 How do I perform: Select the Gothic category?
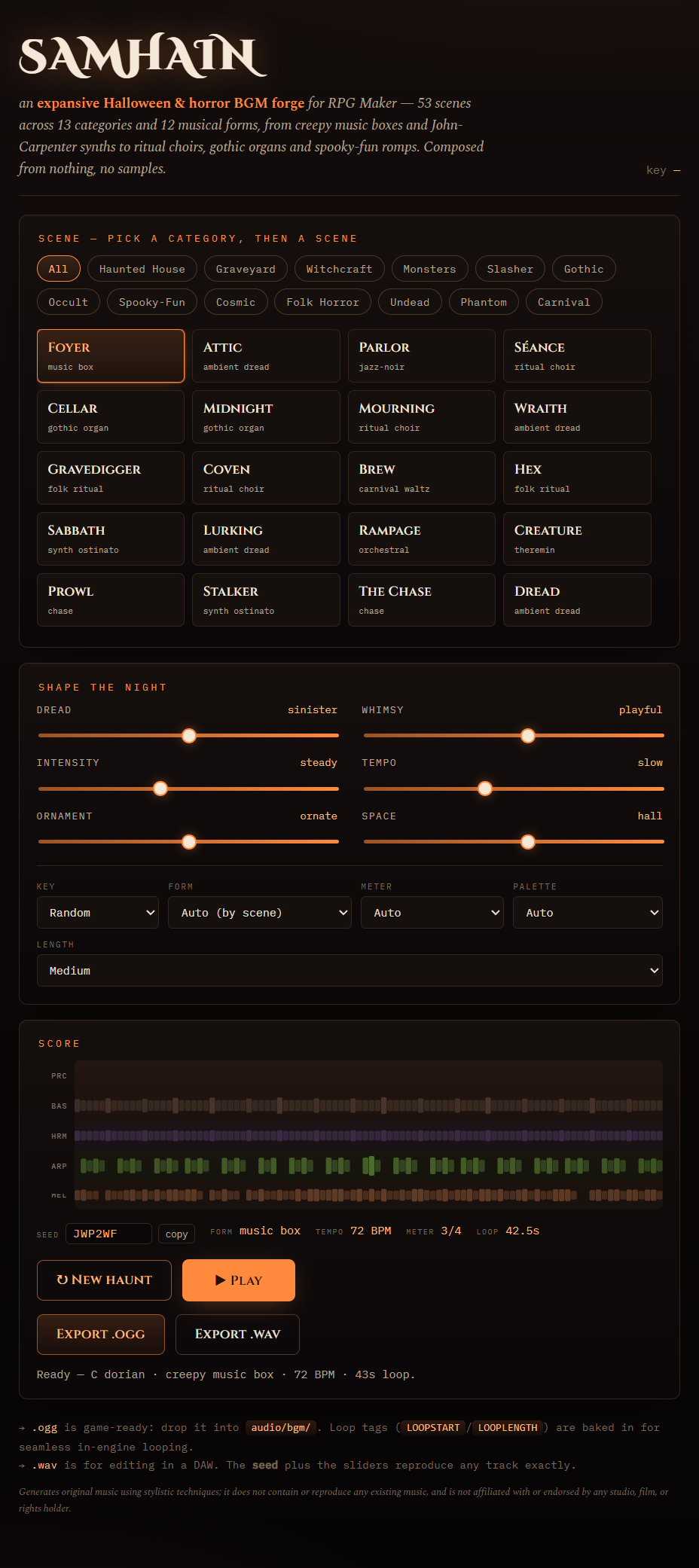pyautogui.click(x=584, y=269)
